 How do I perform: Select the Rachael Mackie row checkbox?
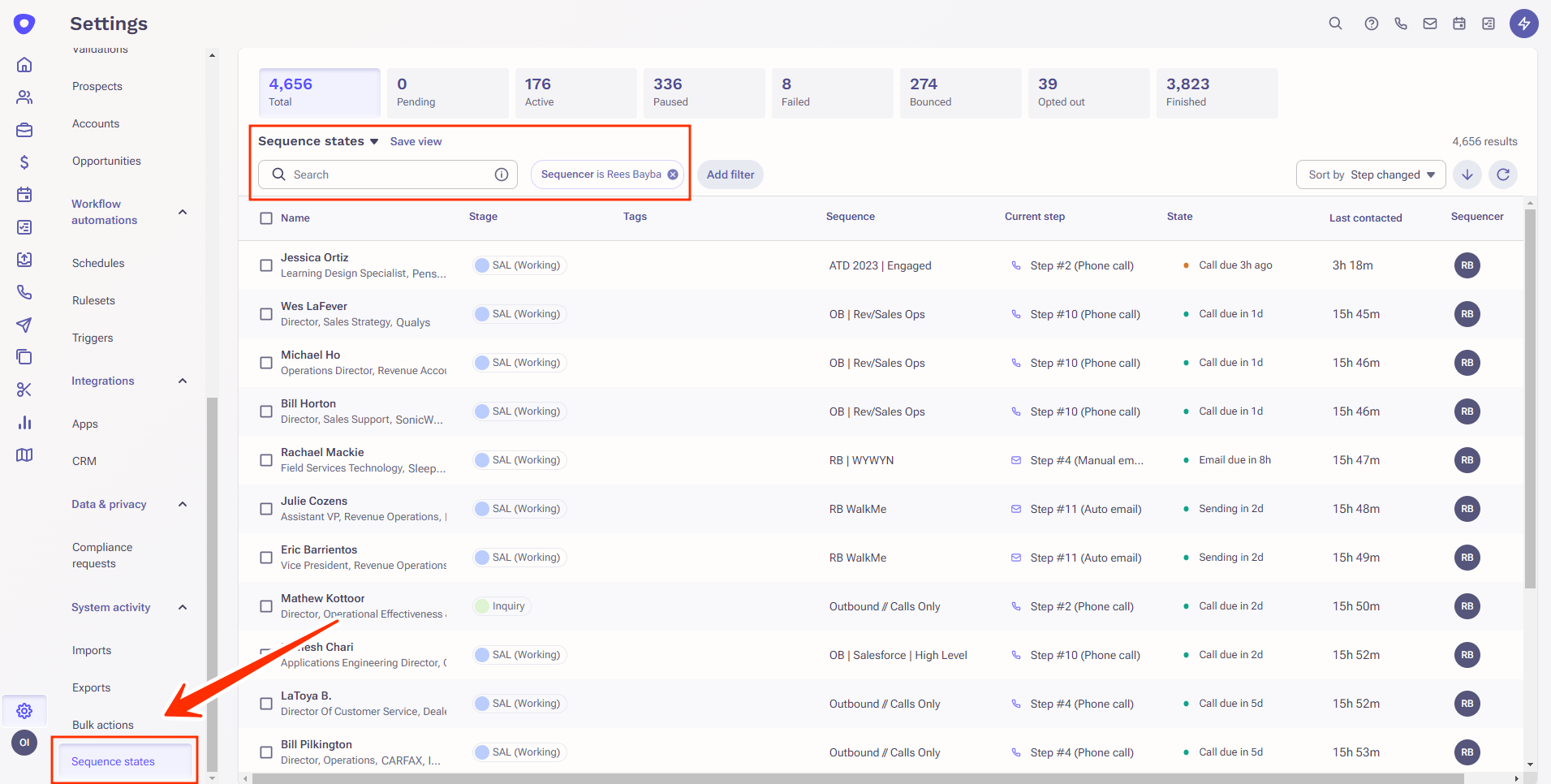(266, 460)
